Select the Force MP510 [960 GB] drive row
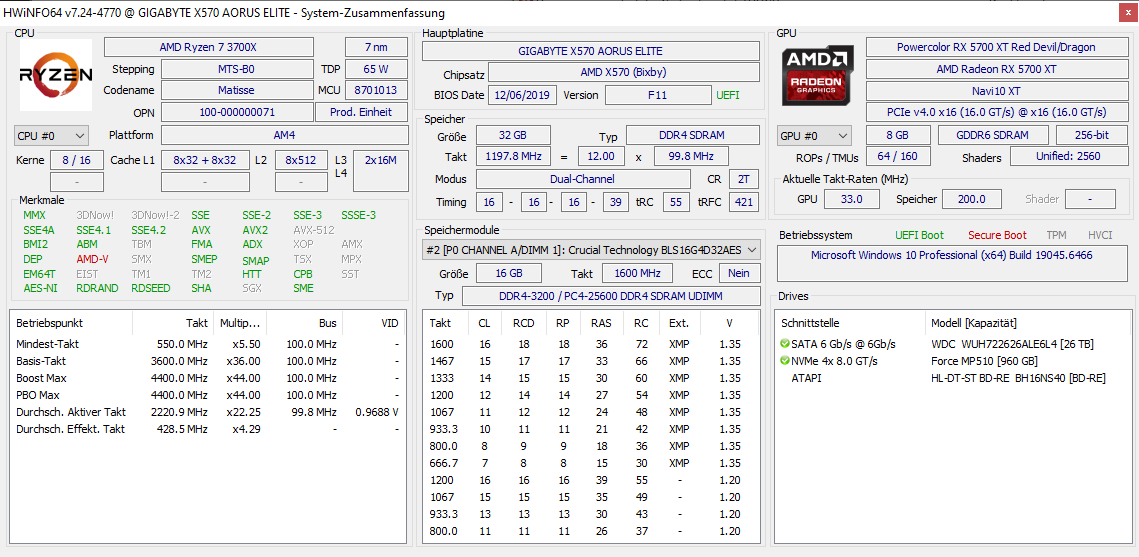The width and height of the screenshot is (1139, 557). [952, 361]
